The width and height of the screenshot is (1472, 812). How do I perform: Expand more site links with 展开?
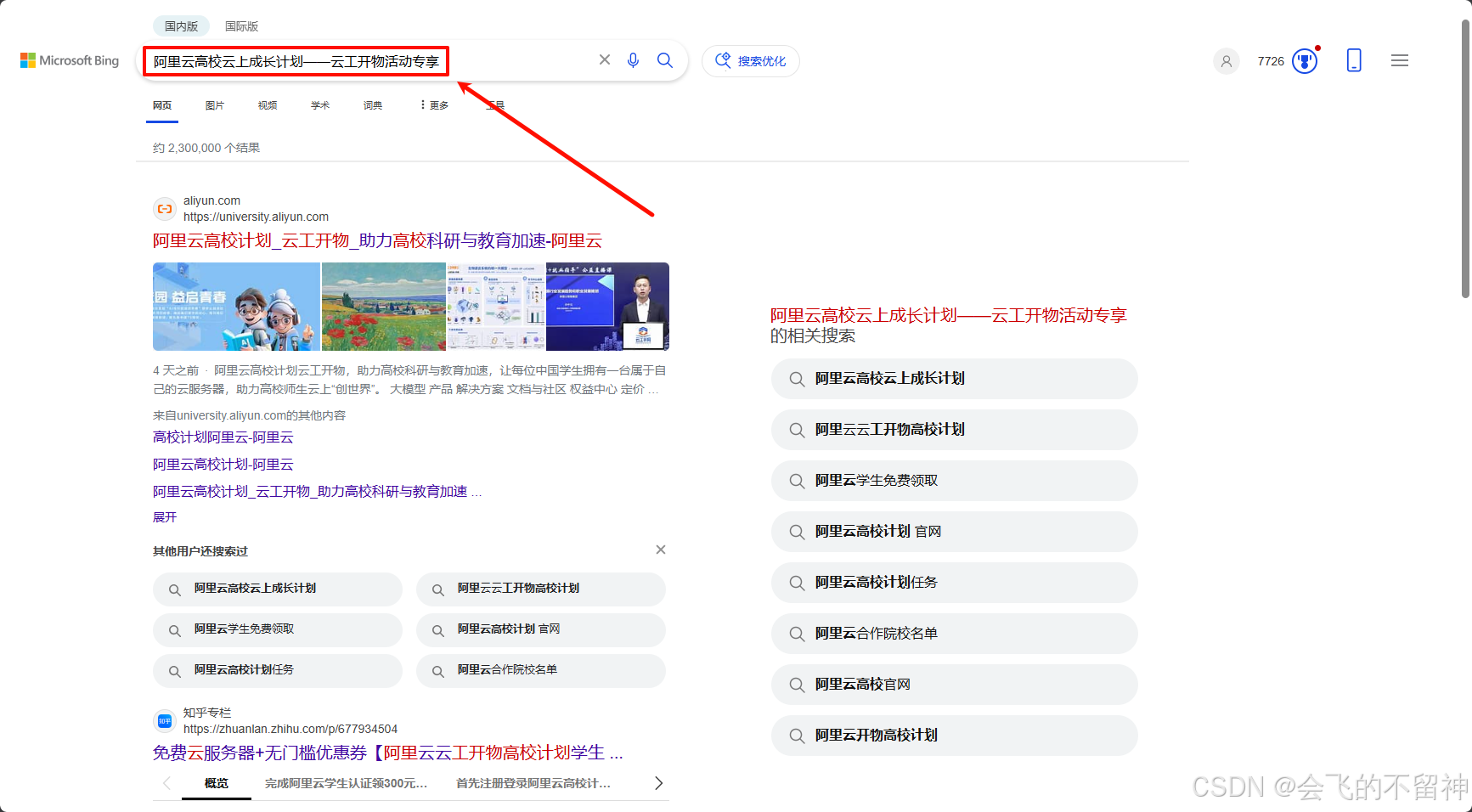165,517
